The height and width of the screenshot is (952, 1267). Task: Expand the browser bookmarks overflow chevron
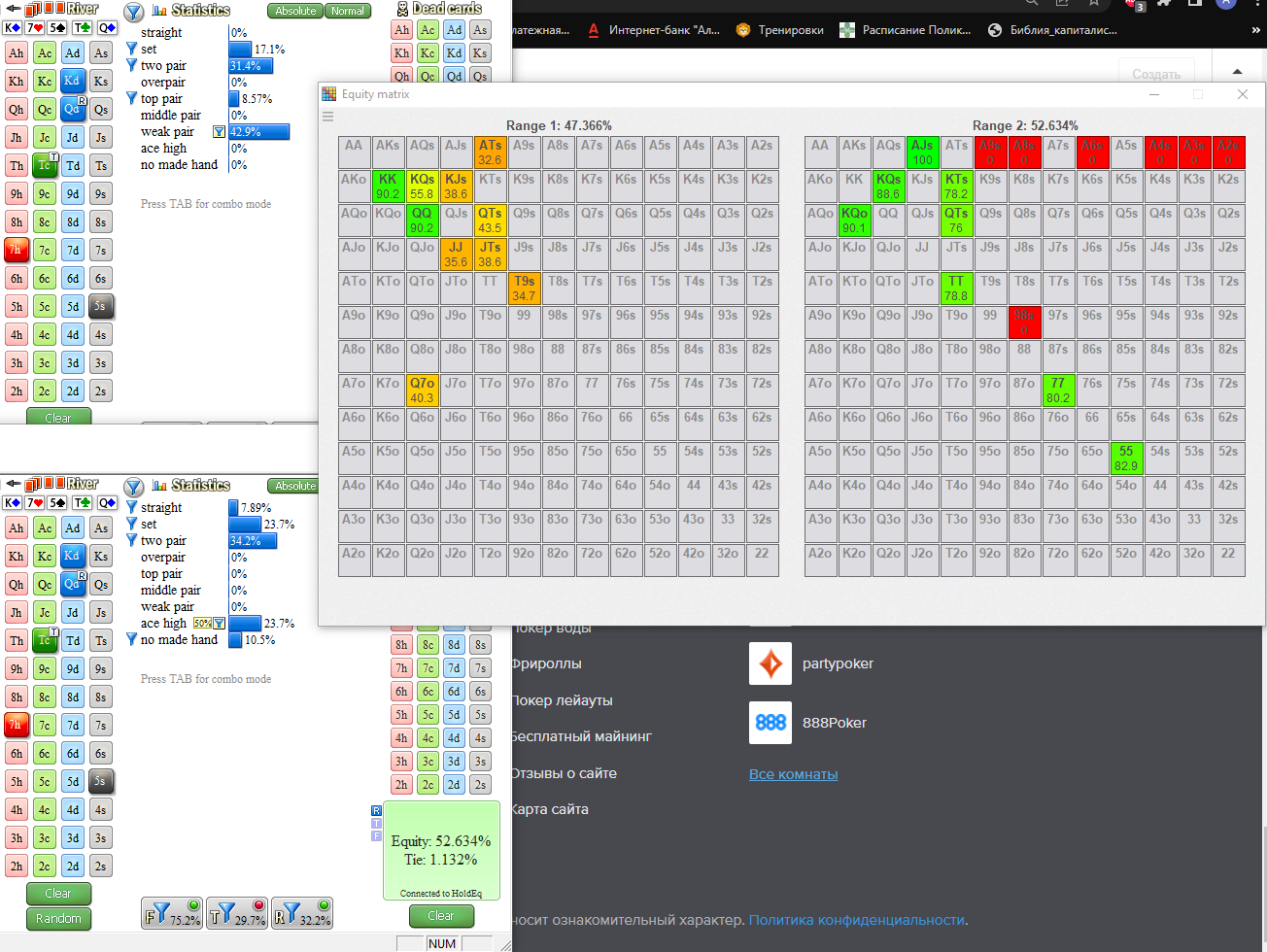[1255, 30]
